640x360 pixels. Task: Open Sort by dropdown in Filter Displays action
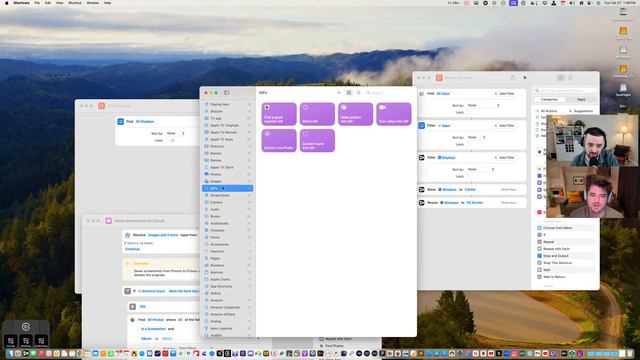481,169
